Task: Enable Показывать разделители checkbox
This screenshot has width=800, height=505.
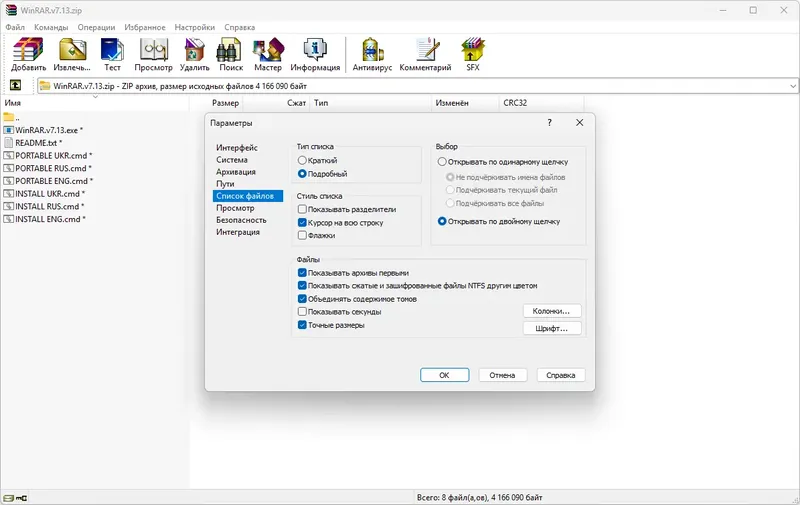Action: [302, 209]
